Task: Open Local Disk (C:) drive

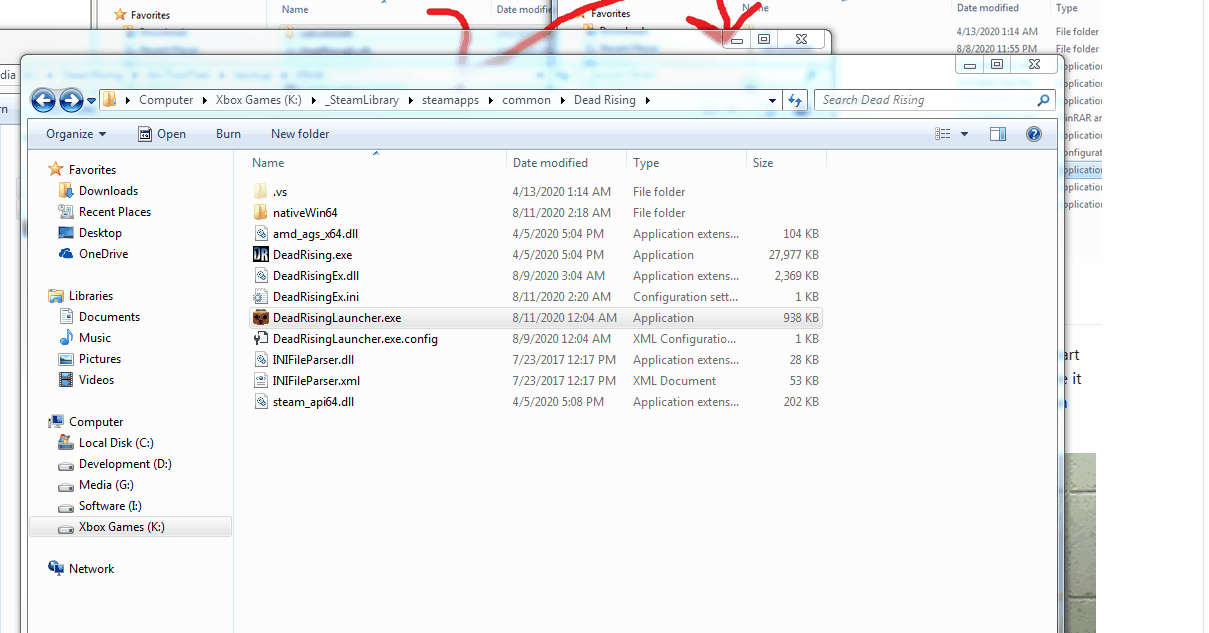Action: (116, 442)
